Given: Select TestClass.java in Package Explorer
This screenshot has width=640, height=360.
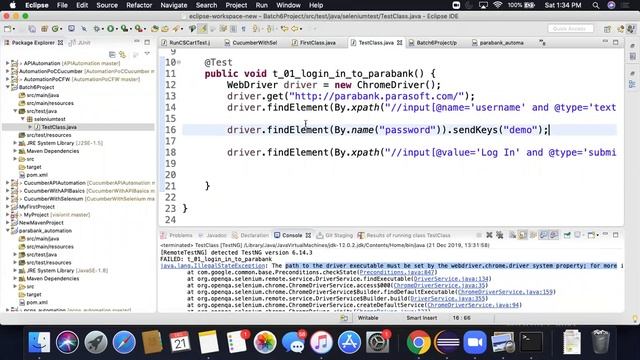Looking at the screenshot, I should [x=59, y=127].
